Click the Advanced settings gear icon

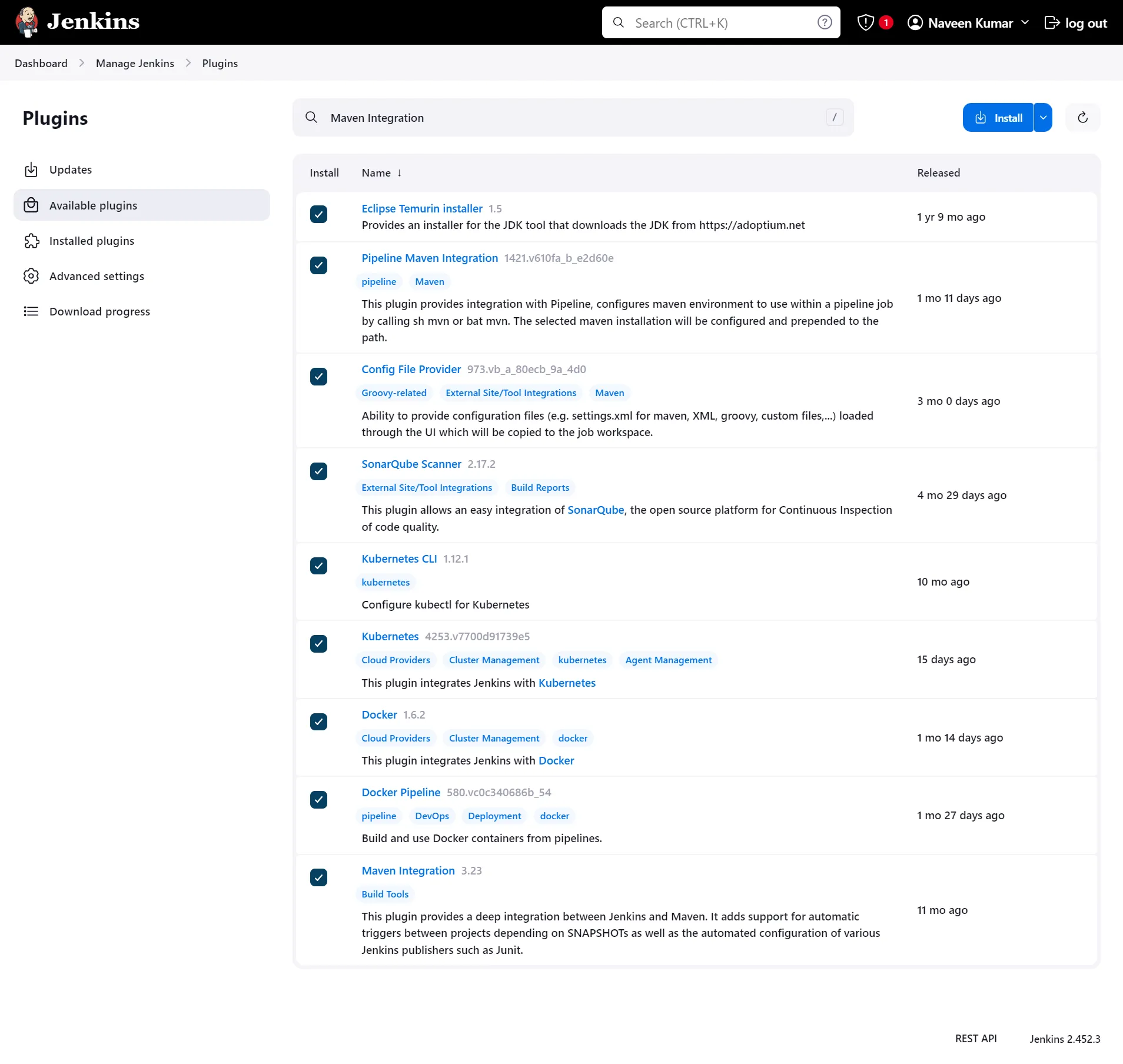click(31, 276)
